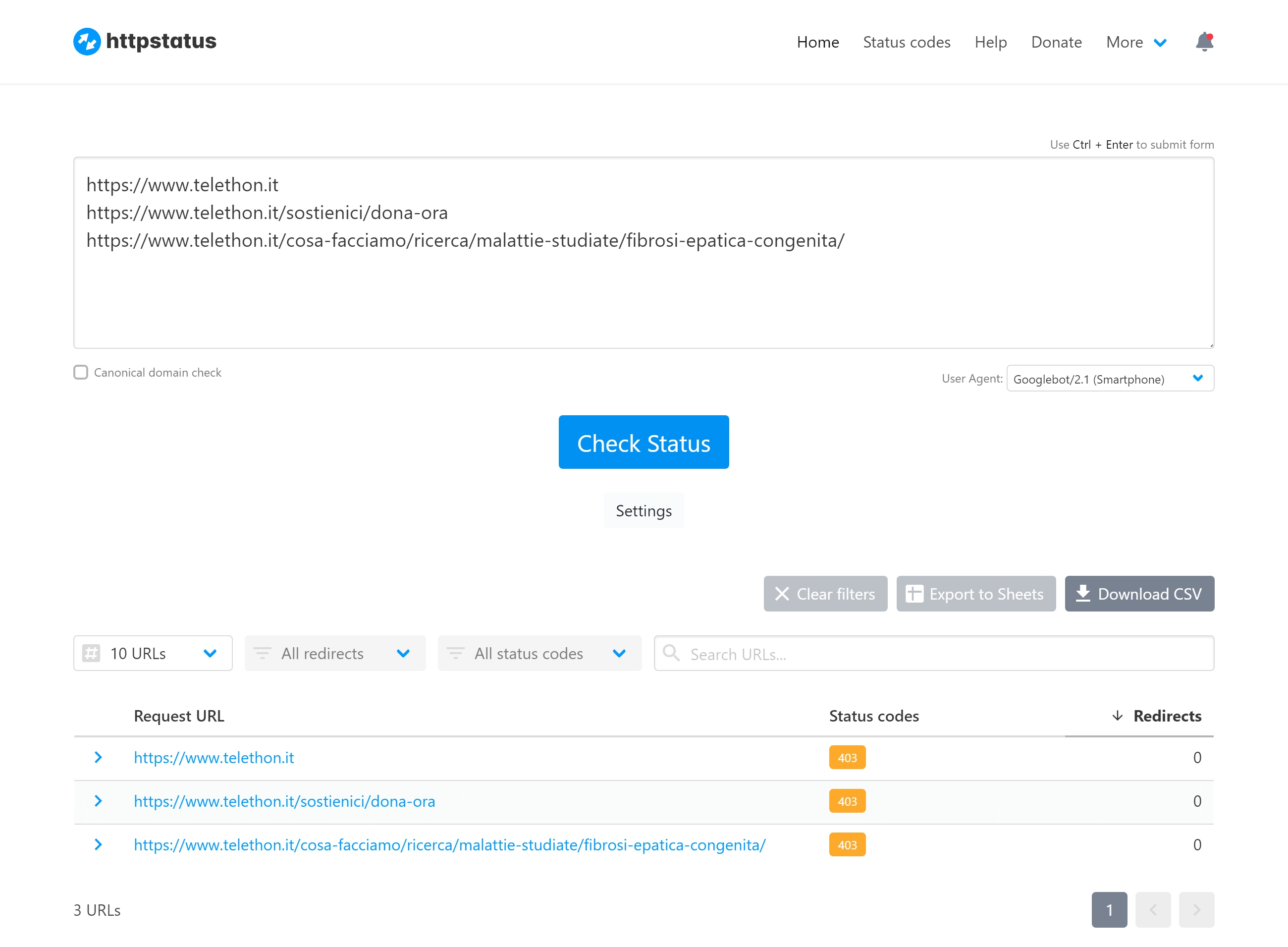
Task: Click the hash icon in URLs dropdown
Action: tap(91, 653)
